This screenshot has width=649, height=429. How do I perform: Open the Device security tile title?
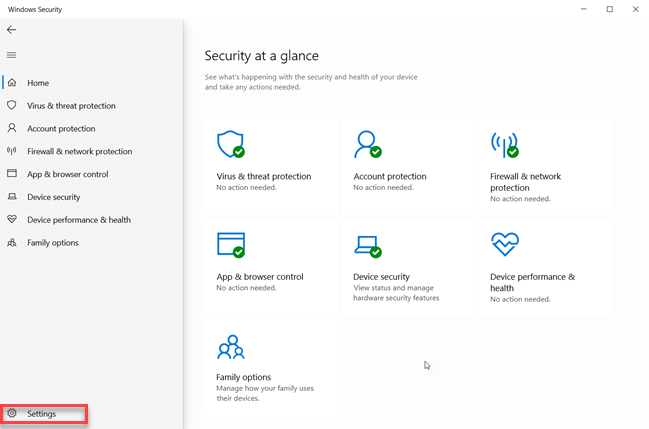coord(382,277)
